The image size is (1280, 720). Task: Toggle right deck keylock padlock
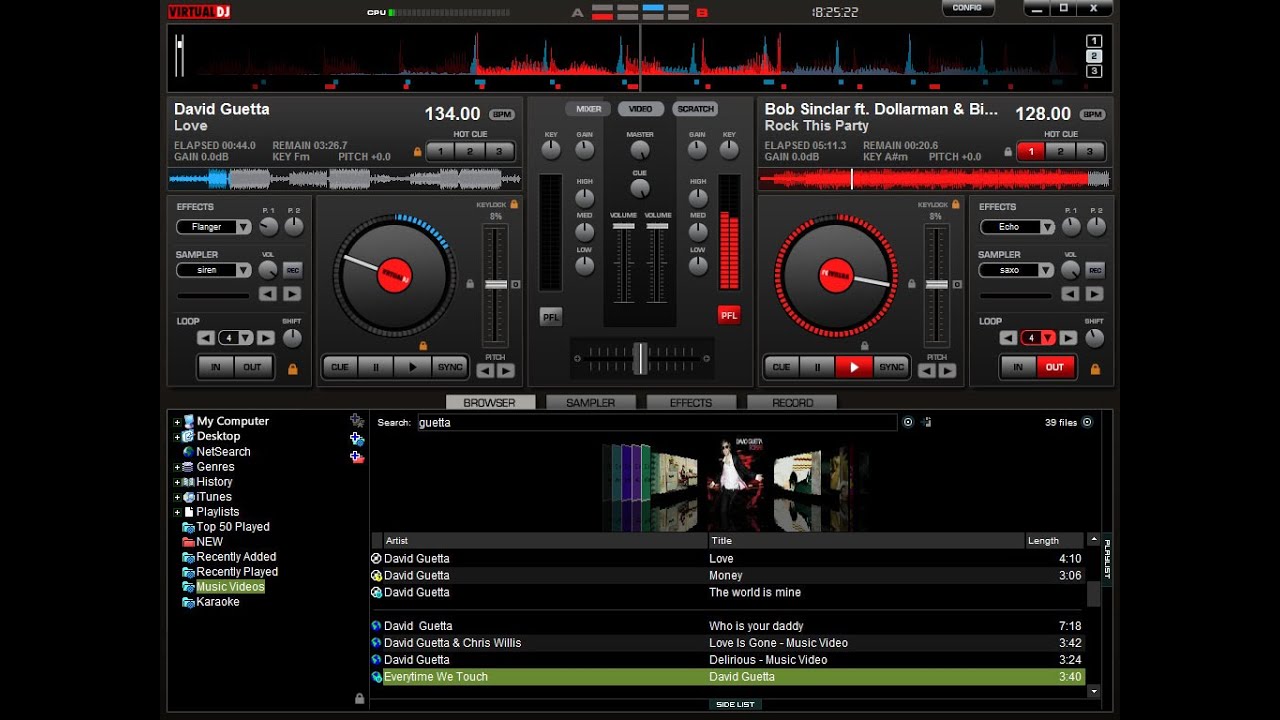click(x=955, y=204)
